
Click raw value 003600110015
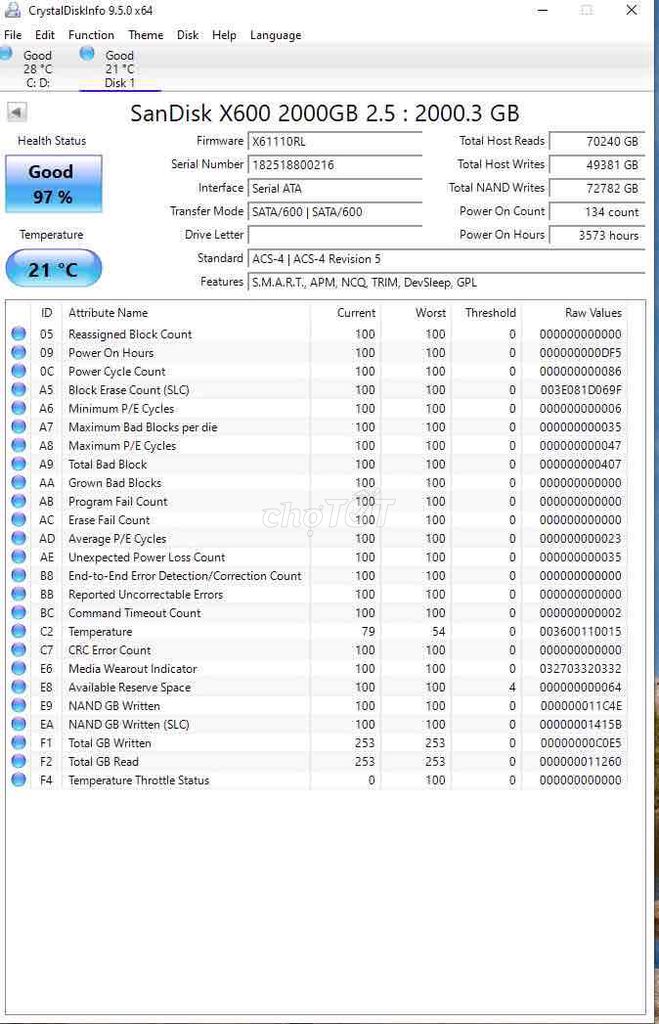pos(580,632)
